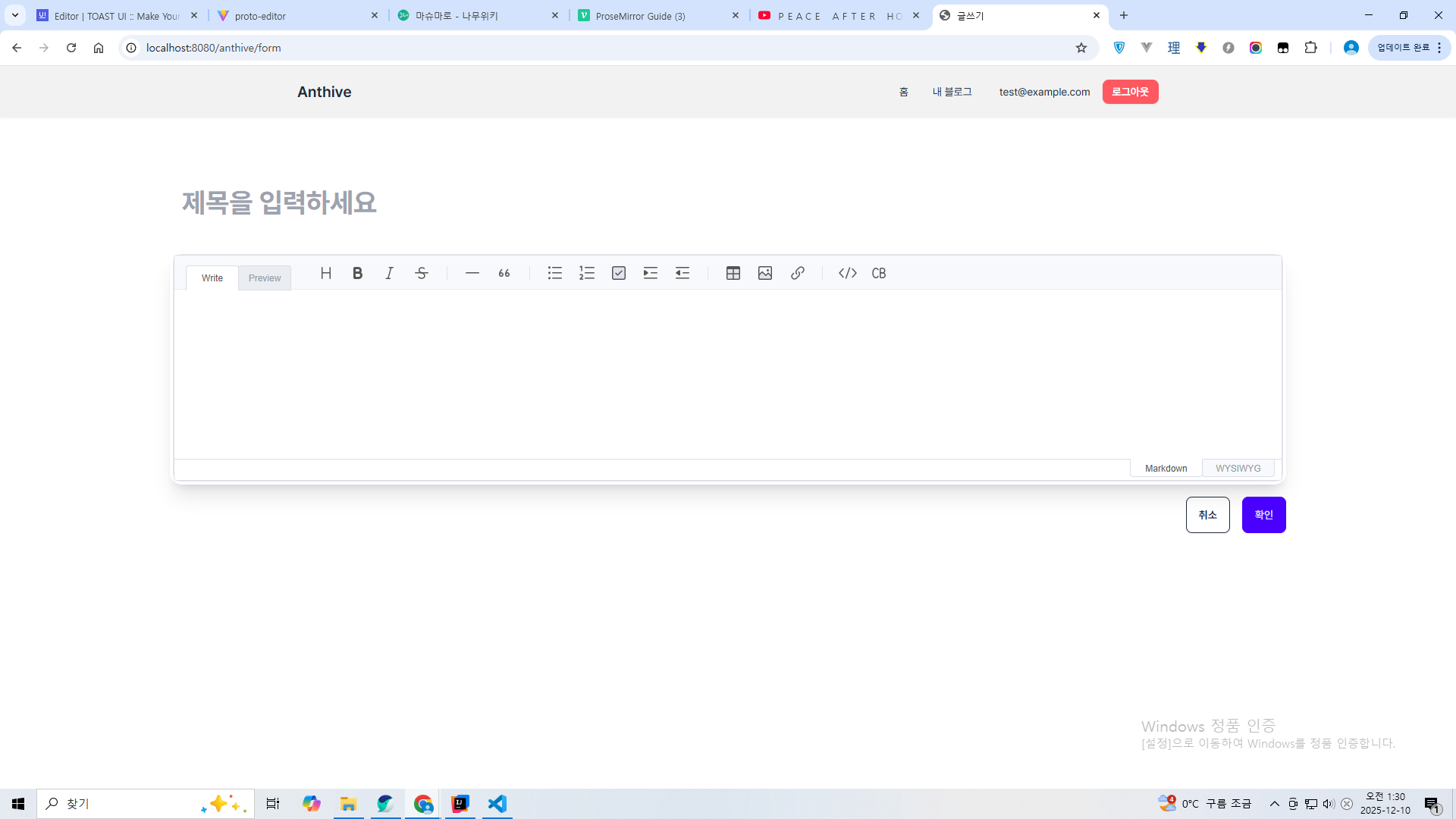Switch editor to WYSIWYG mode
The image size is (1456, 819).
pos(1238,469)
